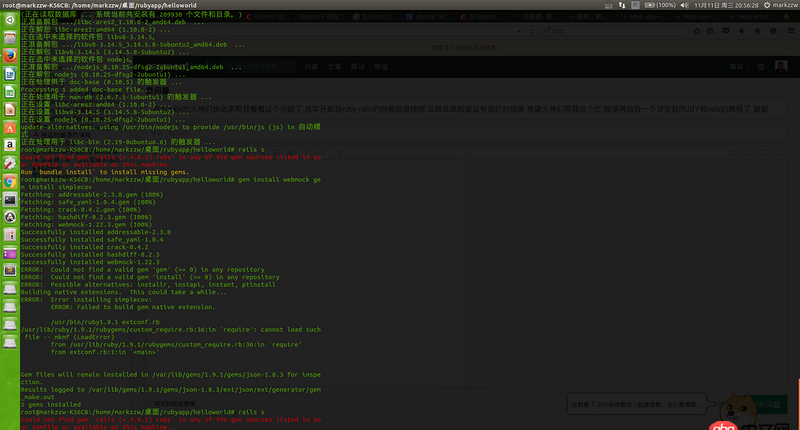Viewport: 800px width, 430px height.
Task: Open System Settings from the dock
Action: (9, 161)
